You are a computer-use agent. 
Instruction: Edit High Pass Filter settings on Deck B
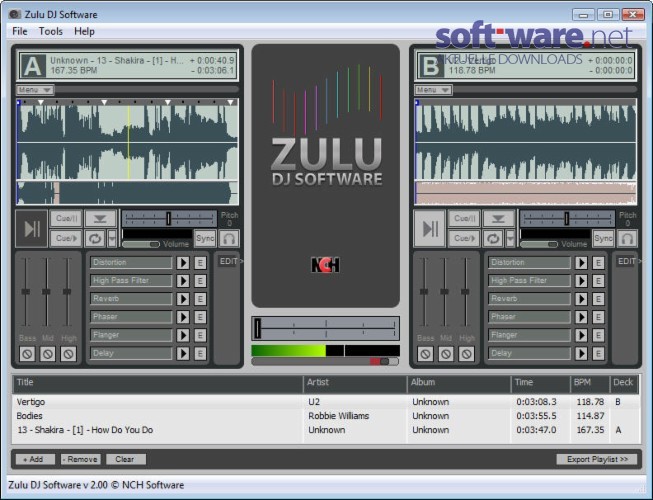click(598, 281)
